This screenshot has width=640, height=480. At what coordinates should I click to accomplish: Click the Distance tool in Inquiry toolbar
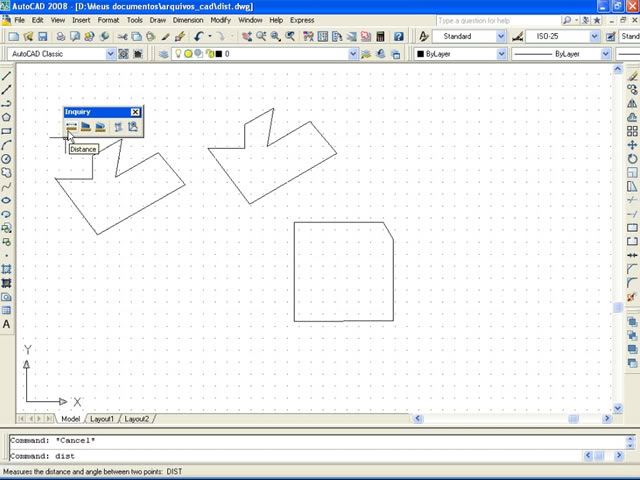pyautogui.click(x=71, y=127)
